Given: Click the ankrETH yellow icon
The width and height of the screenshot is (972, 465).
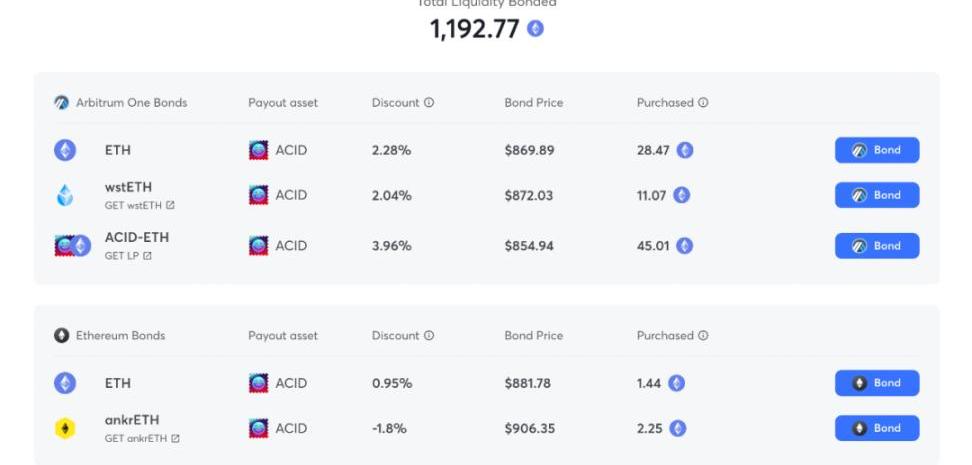Looking at the screenshot, I should [x=65, y=429].
